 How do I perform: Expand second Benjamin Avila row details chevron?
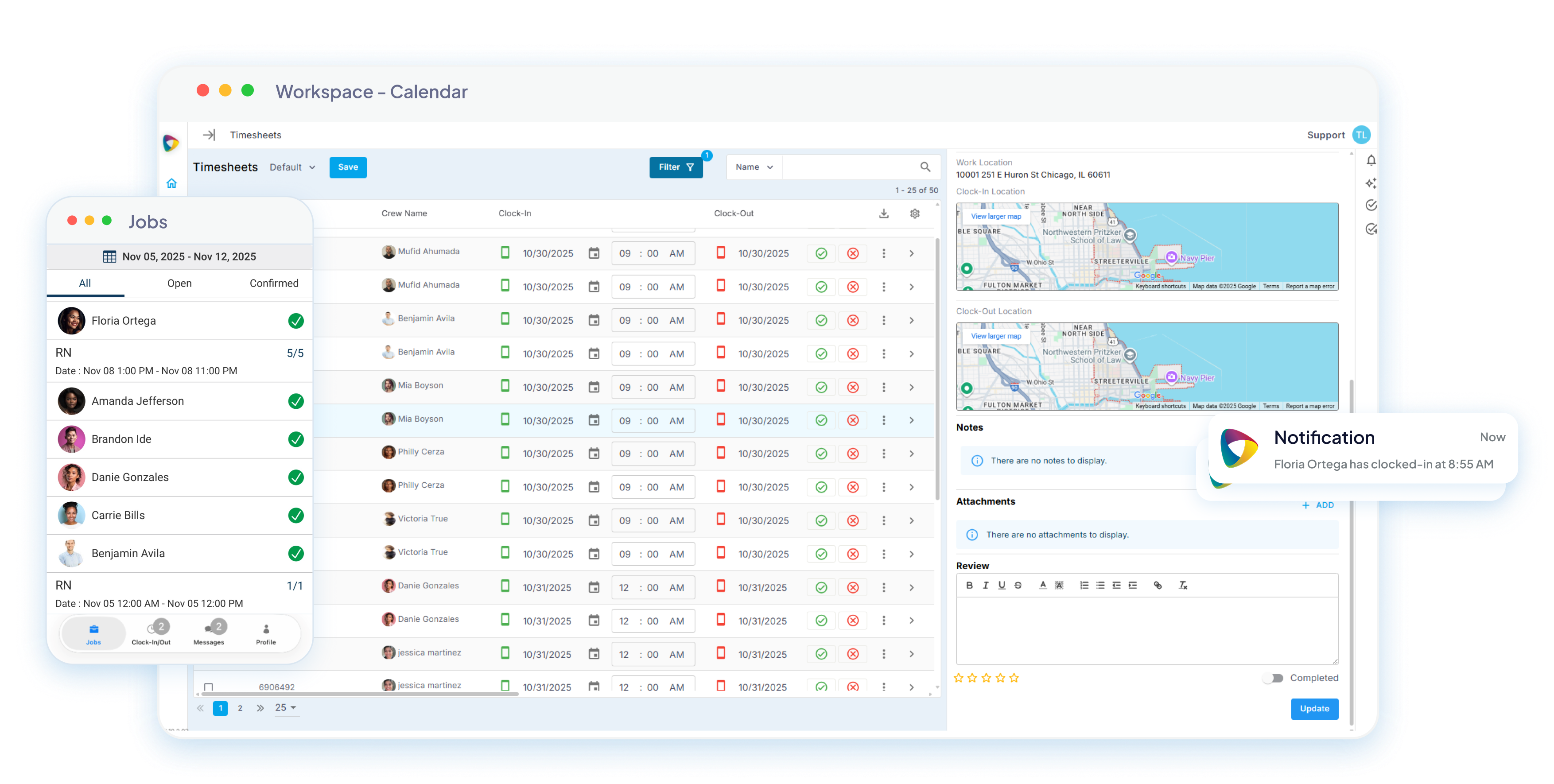click(x=912, y=354)
